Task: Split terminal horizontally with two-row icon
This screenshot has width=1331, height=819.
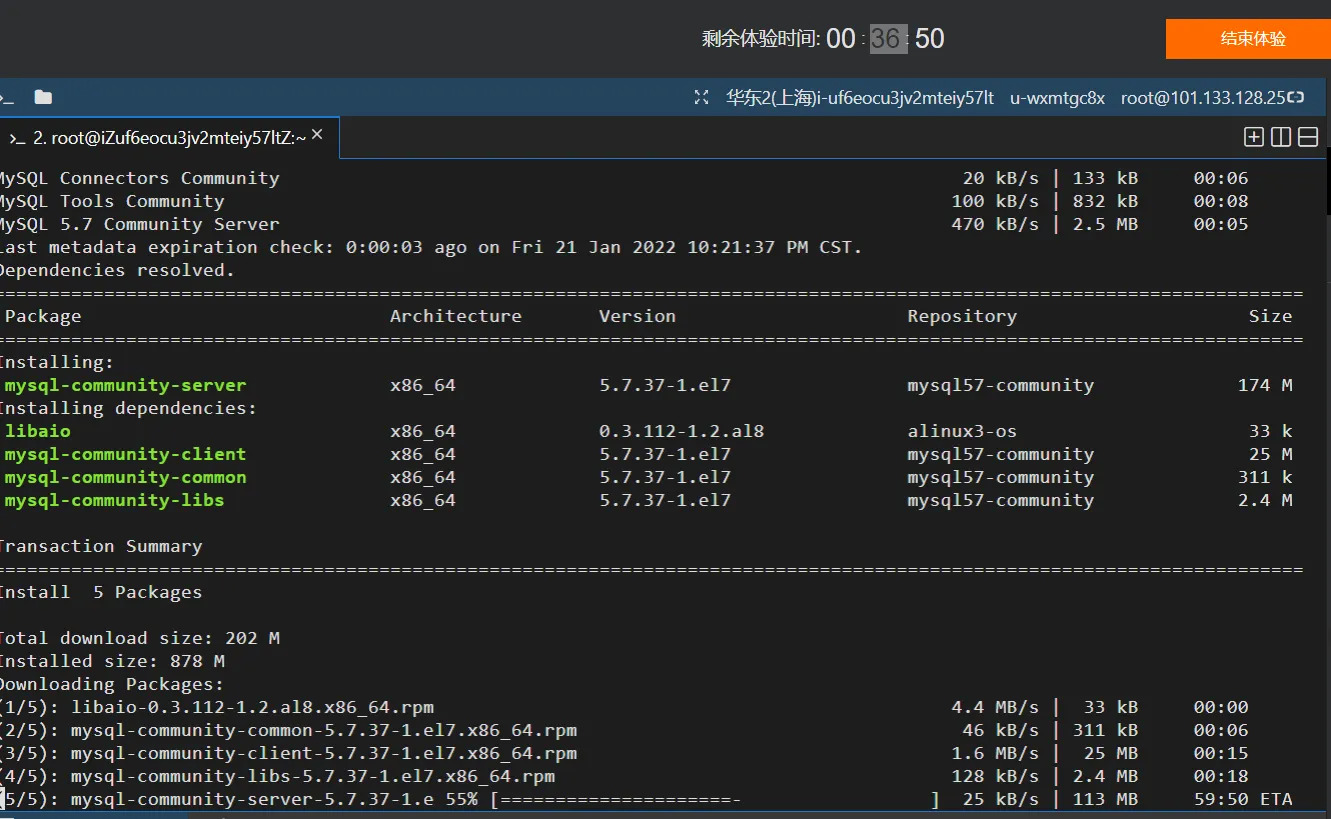Action: coord(1308,137)
